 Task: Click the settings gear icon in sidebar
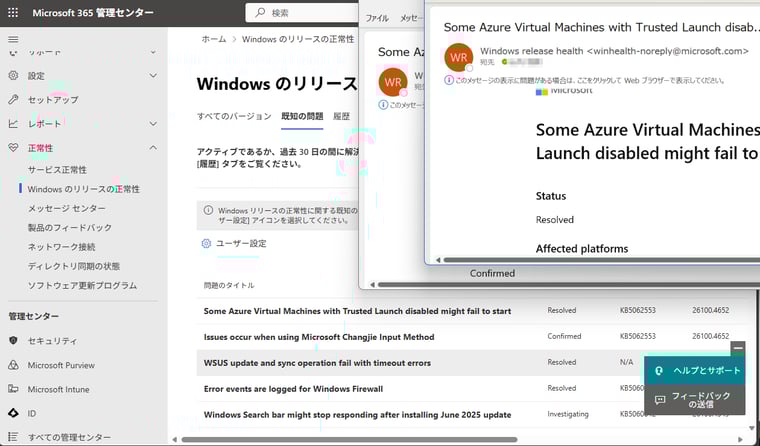coord(13,76)
